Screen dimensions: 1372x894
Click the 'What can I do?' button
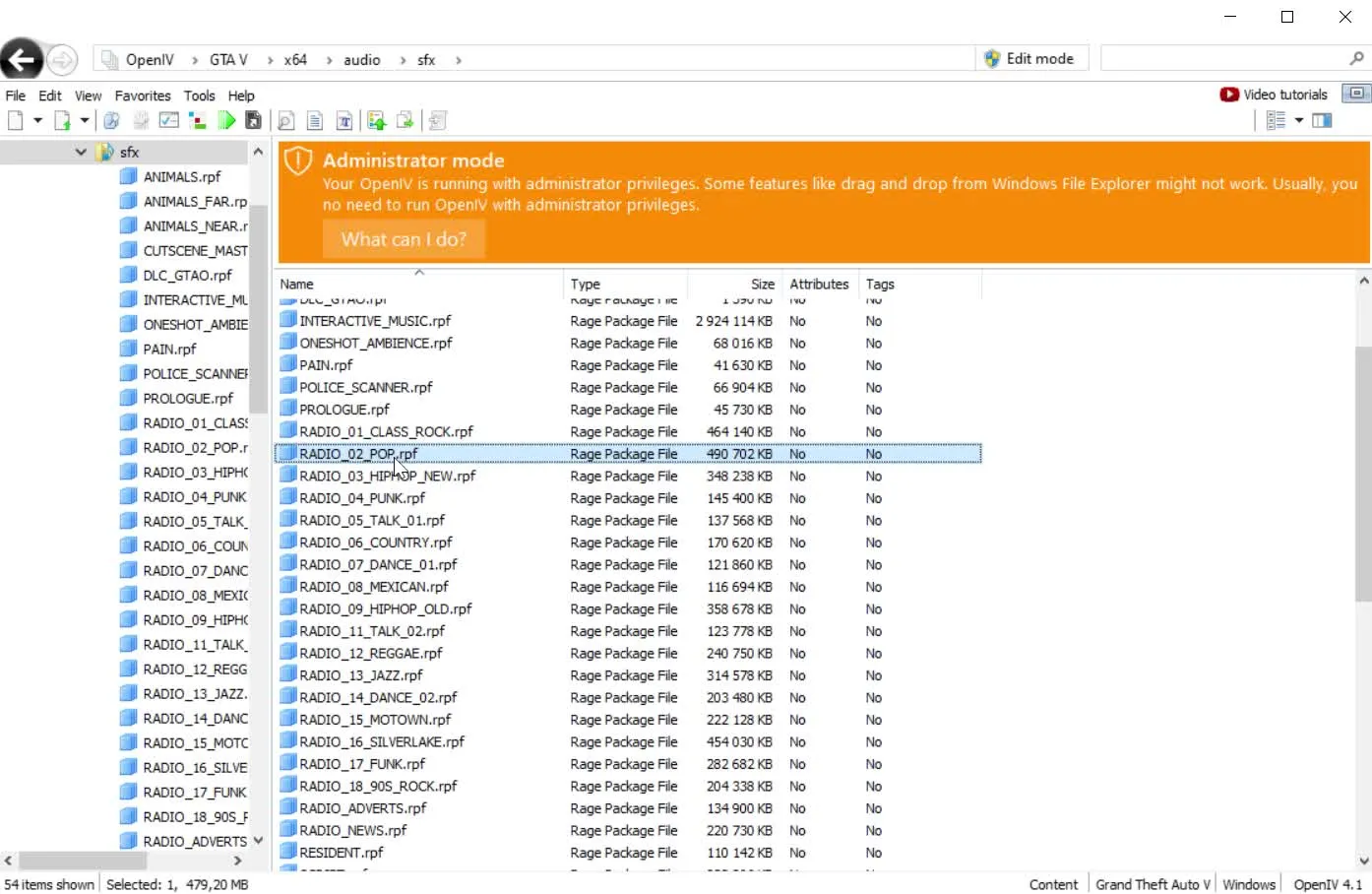click(x=404, y=239)
